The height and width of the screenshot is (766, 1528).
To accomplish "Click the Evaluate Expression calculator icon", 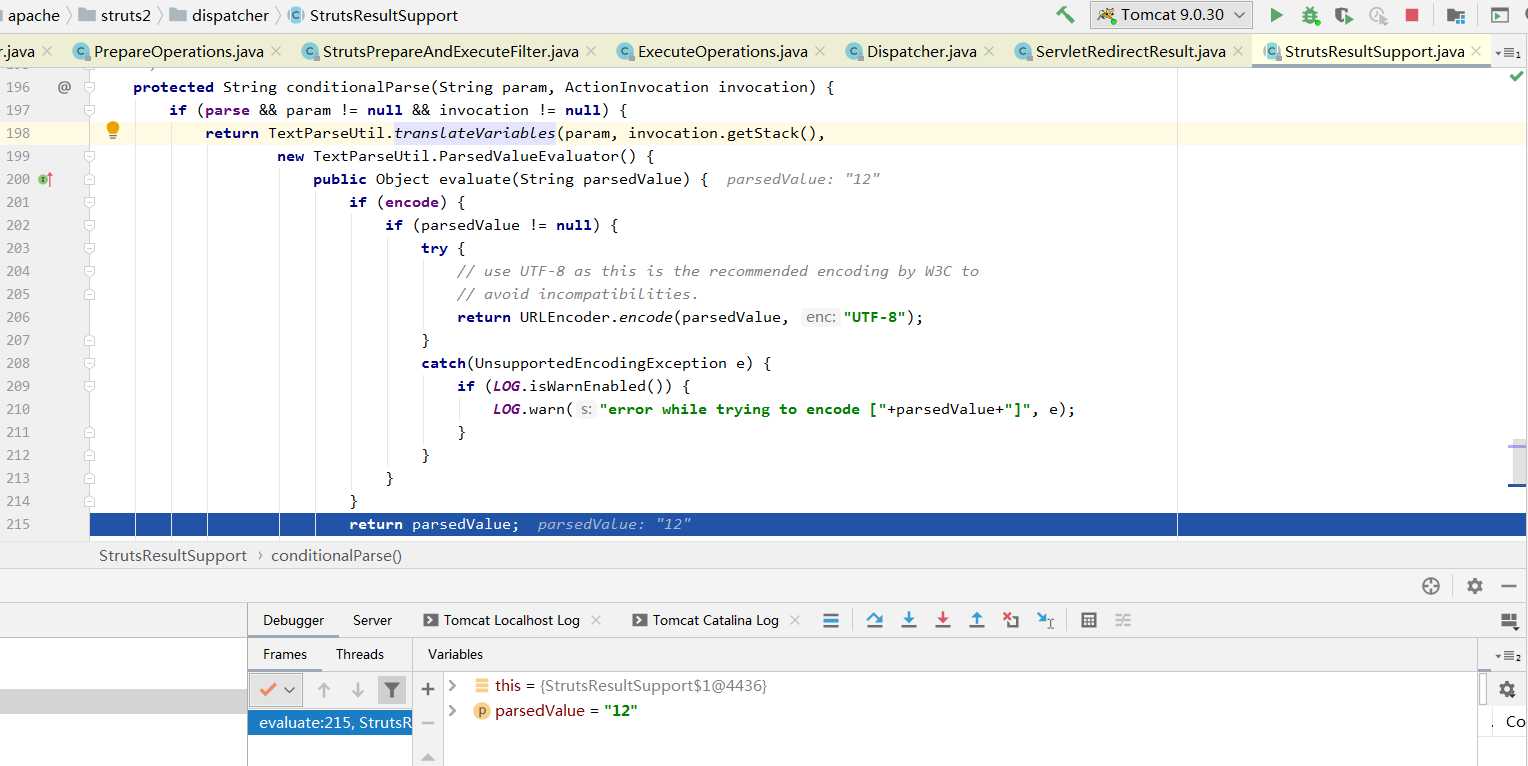I will (x=1089, y=620).
